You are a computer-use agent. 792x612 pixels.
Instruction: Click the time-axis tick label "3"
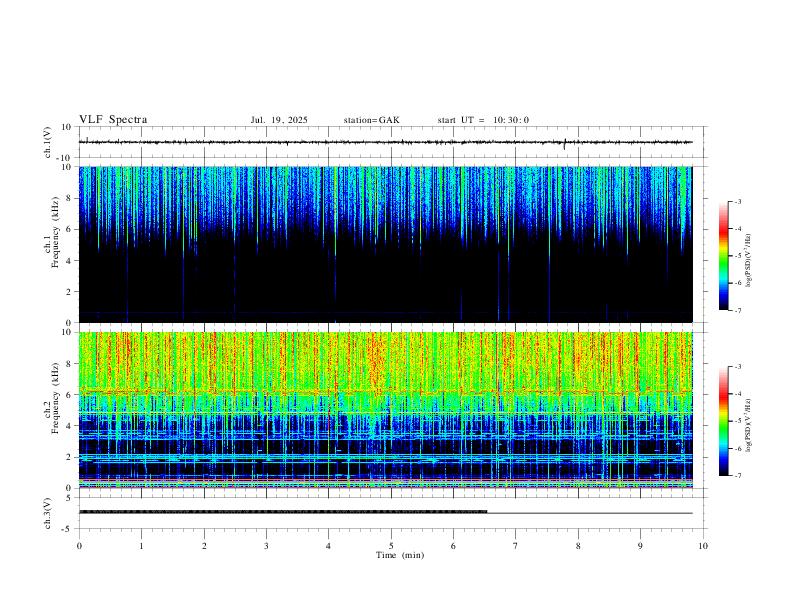point(266,546)
